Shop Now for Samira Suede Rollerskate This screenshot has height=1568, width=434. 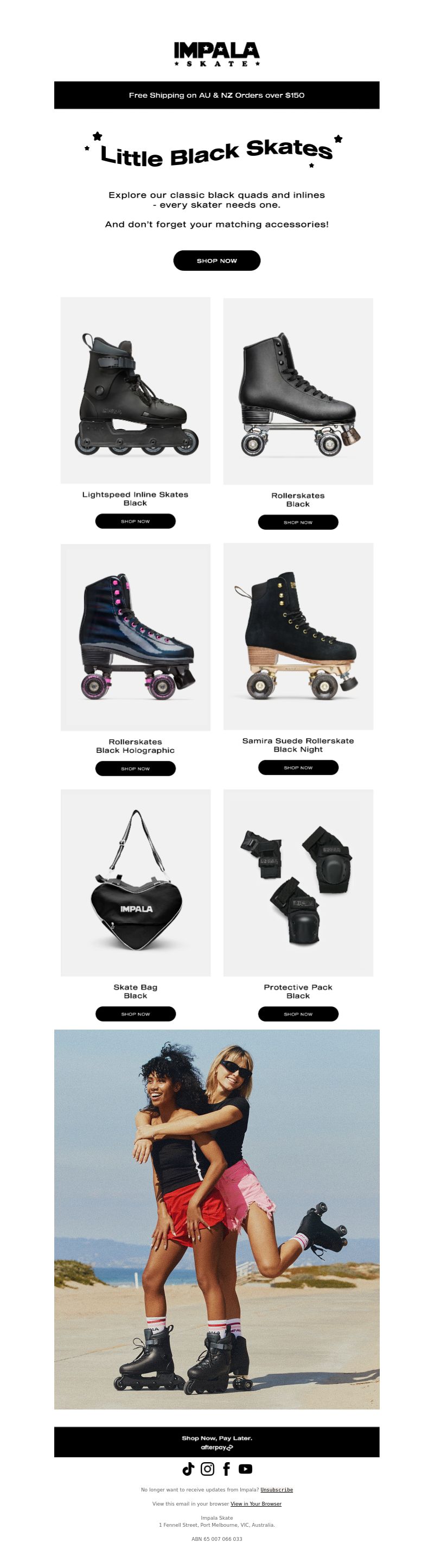[x=298, y=767]
